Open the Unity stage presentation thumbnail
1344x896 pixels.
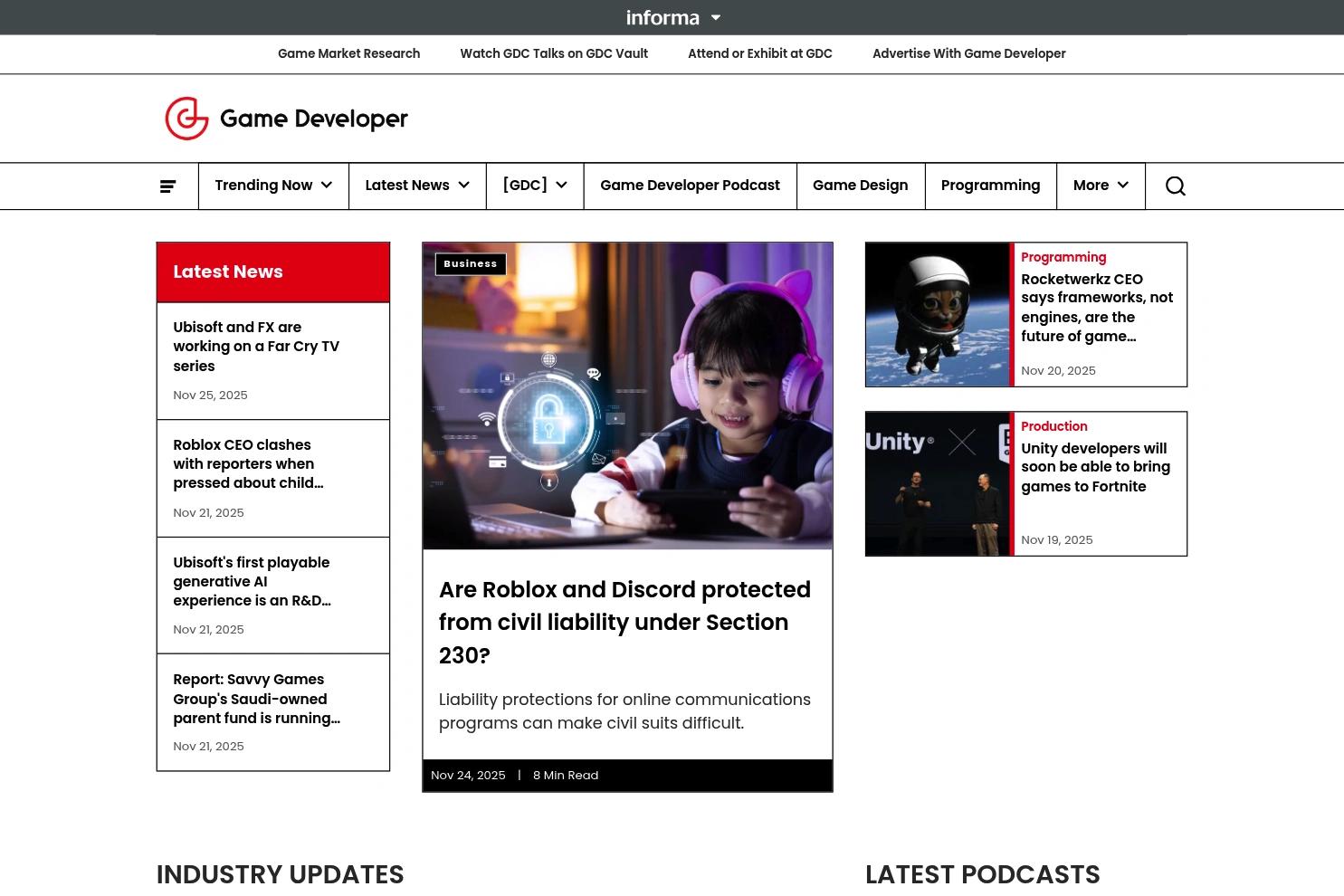(938, 484)
